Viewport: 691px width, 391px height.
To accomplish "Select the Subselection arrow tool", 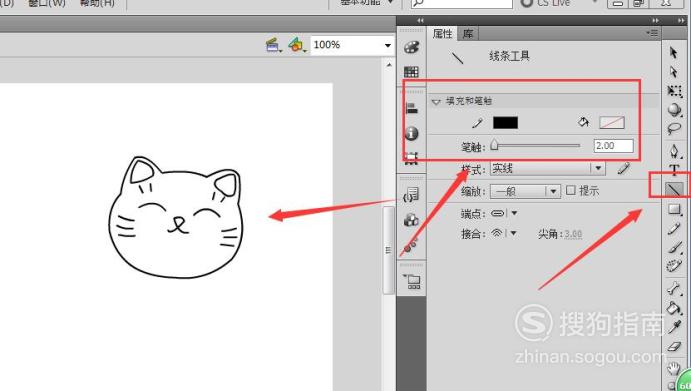I will [x=673, y=71].
